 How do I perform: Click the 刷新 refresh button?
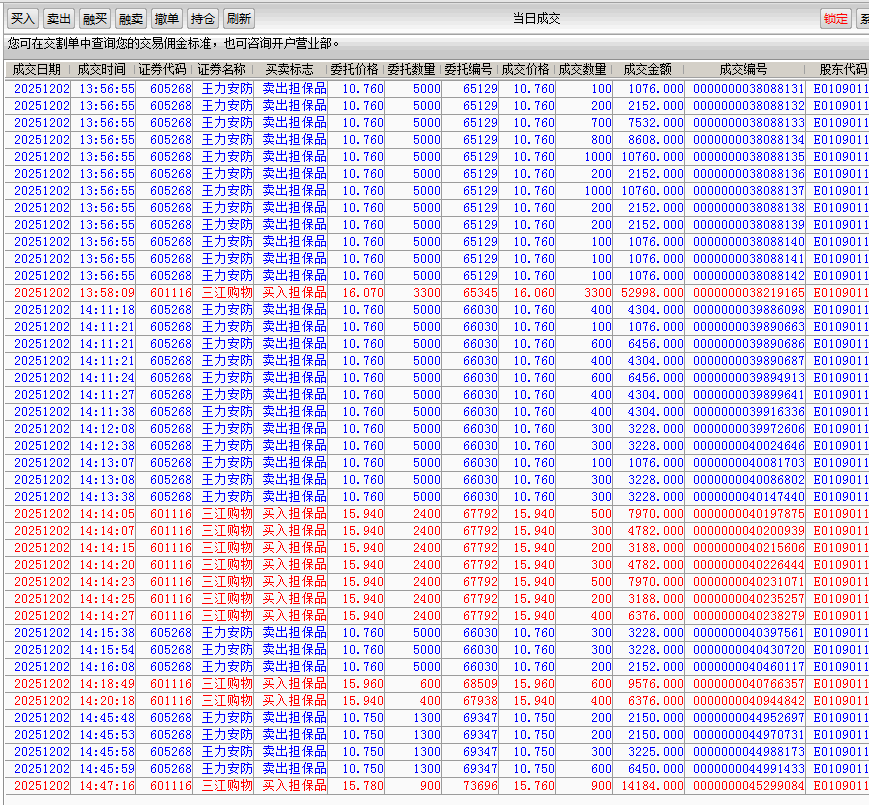239,19
